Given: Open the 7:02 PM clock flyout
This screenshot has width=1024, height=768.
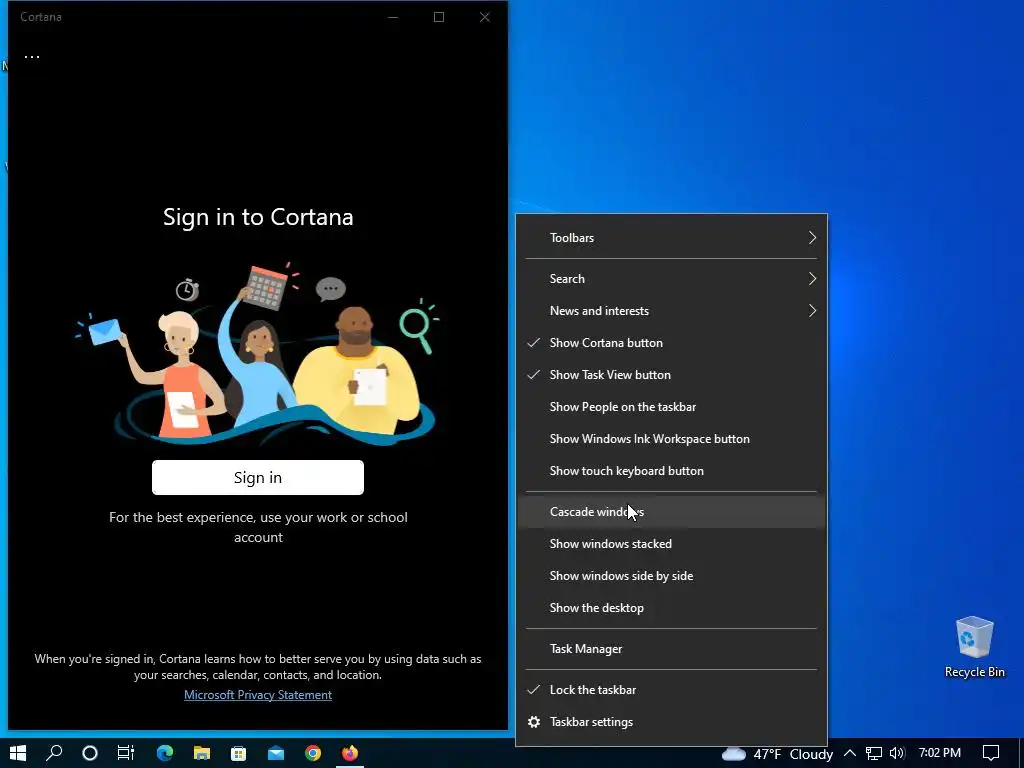Looking at the screenshot, I should click(940, 753).
